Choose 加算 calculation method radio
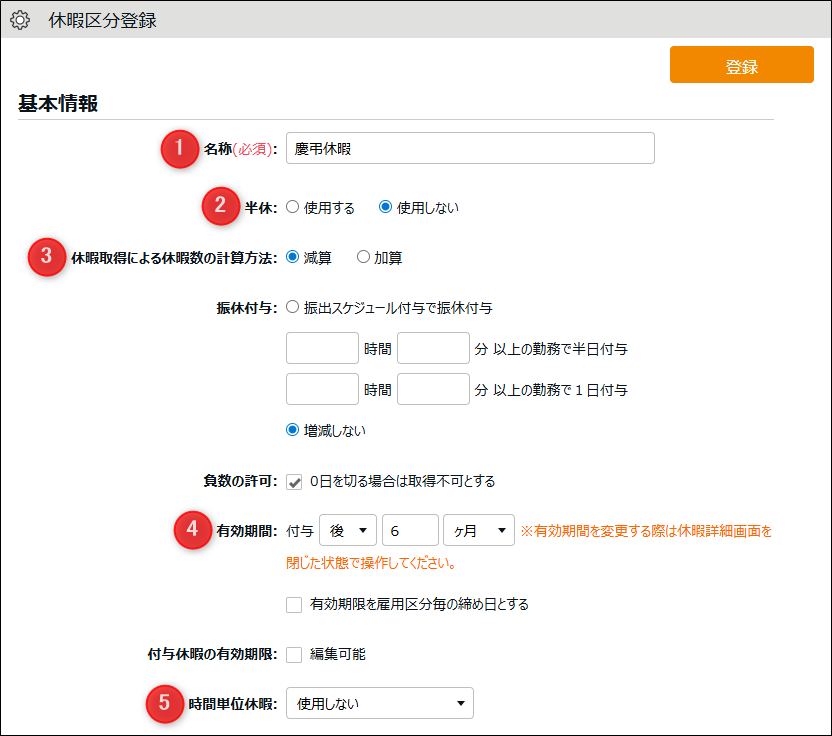Screen dimensions: 832x736 pyautogui.click(x=363, y=257)
